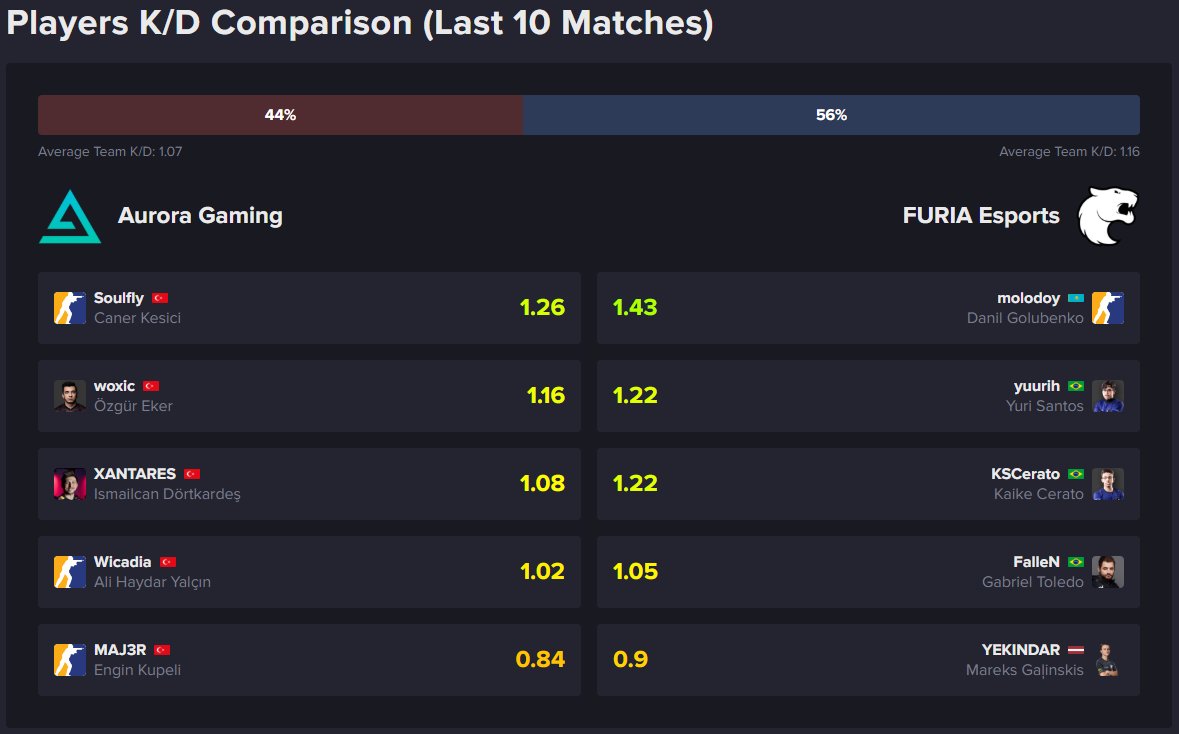This screenshot has width=1179, height=734.
Task: Click MAJ3R's default player avatar
Action: pyautogui.click(x=70, y=660)
